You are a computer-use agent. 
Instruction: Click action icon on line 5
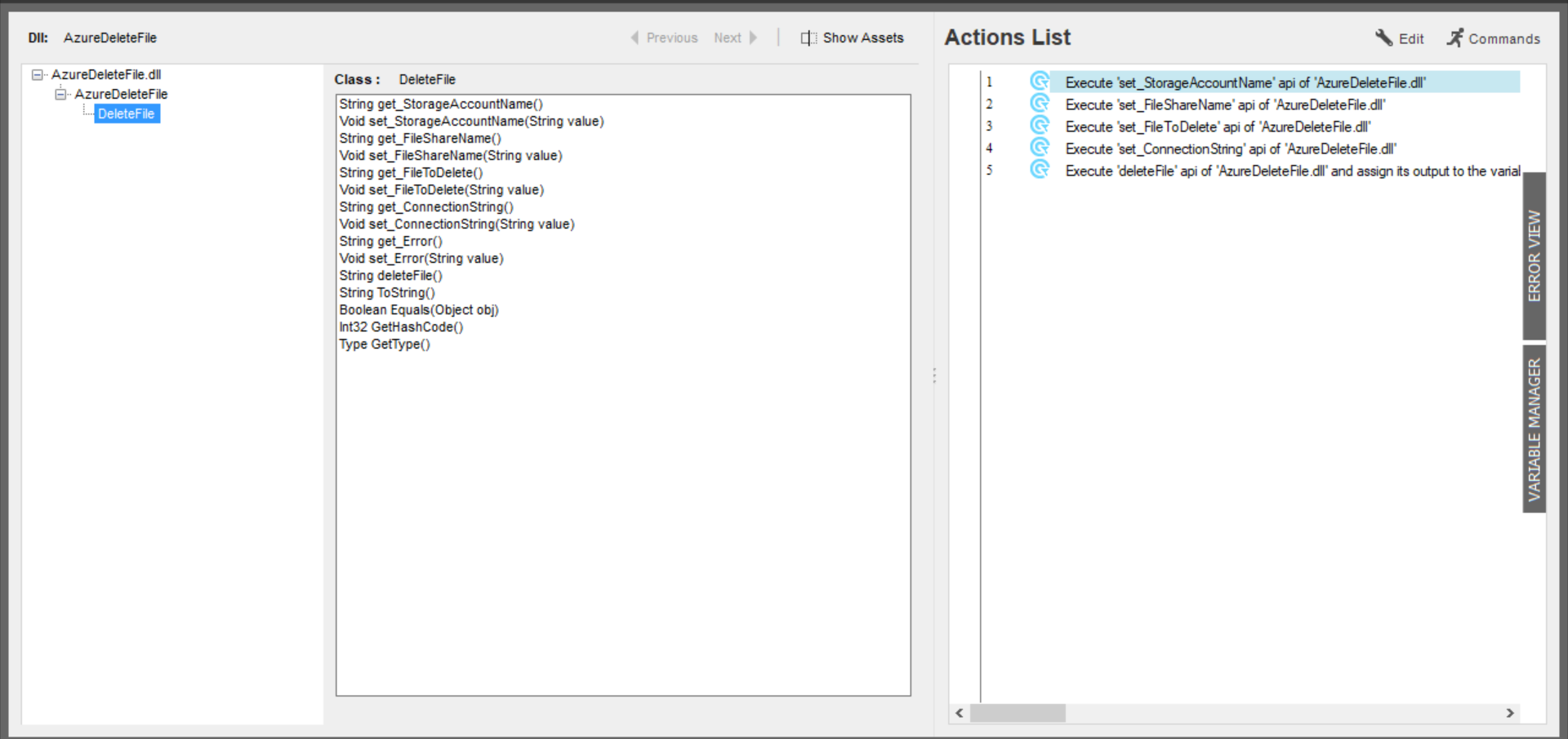click(x=1040, y=170)
